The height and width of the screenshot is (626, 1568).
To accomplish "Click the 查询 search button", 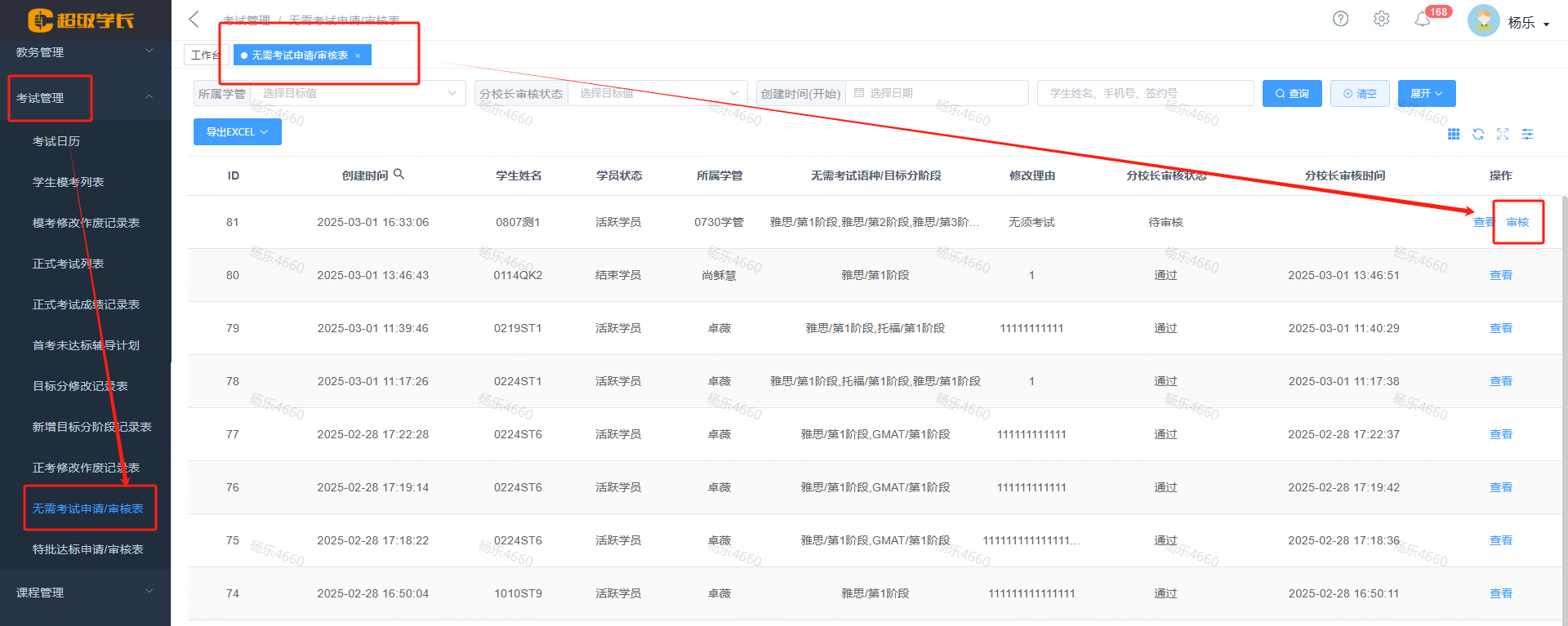I will click(x=1292, y=94).
